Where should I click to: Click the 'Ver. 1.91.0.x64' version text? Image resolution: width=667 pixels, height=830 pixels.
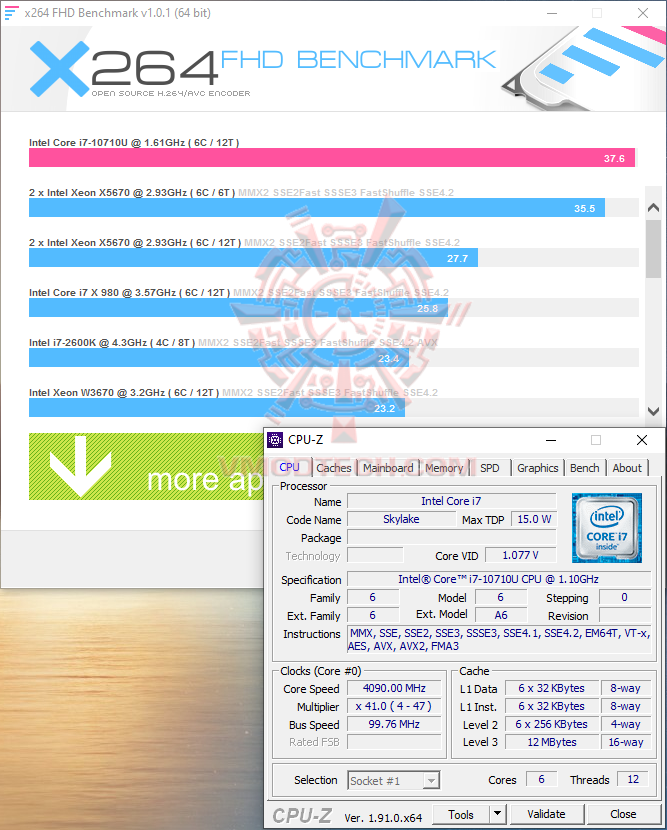pos(383,818)
